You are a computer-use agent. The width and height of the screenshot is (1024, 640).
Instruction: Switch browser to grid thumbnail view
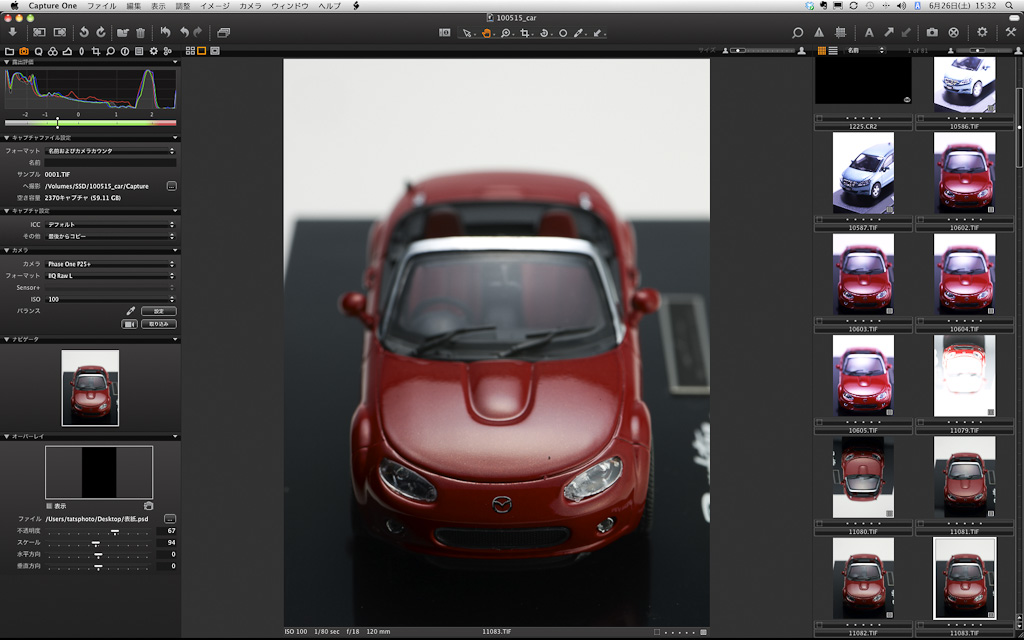tap(822, 50)
